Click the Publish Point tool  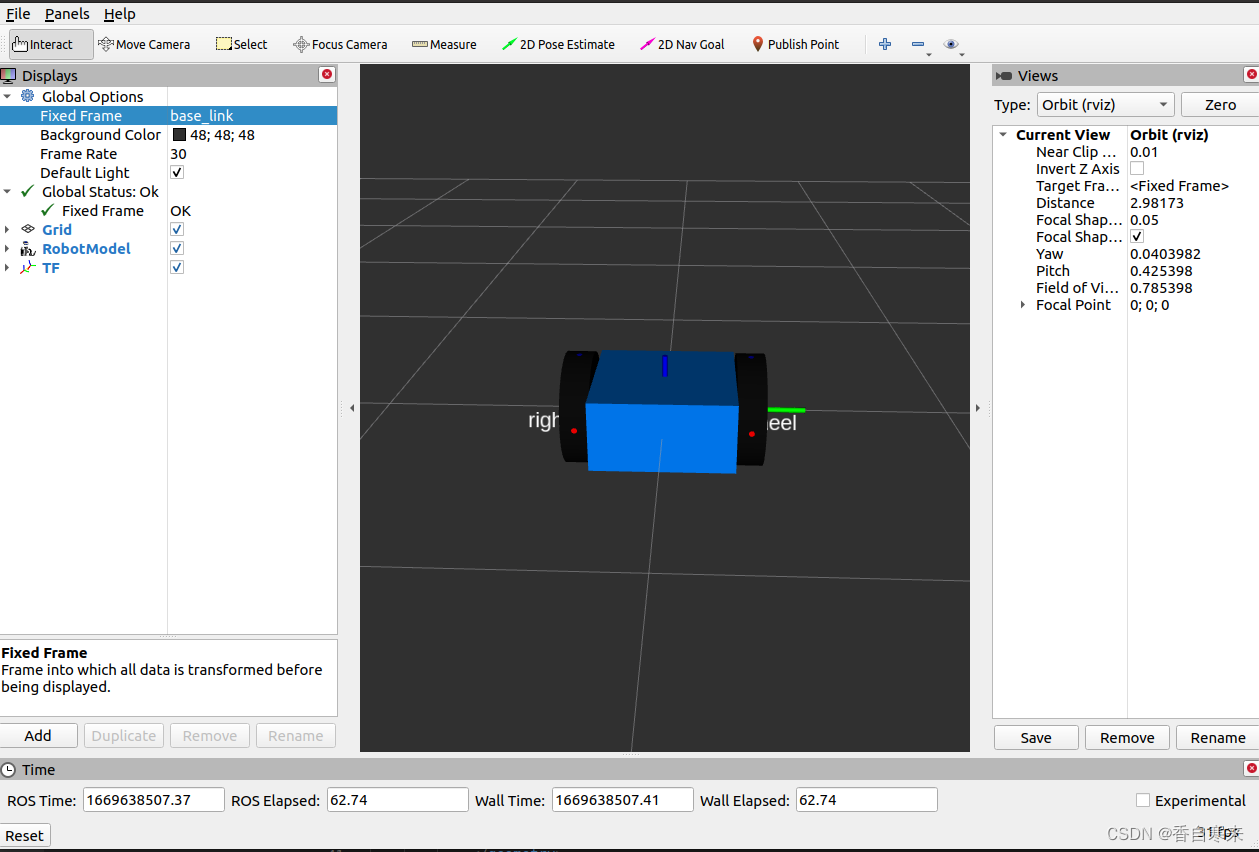coord(795,44)
